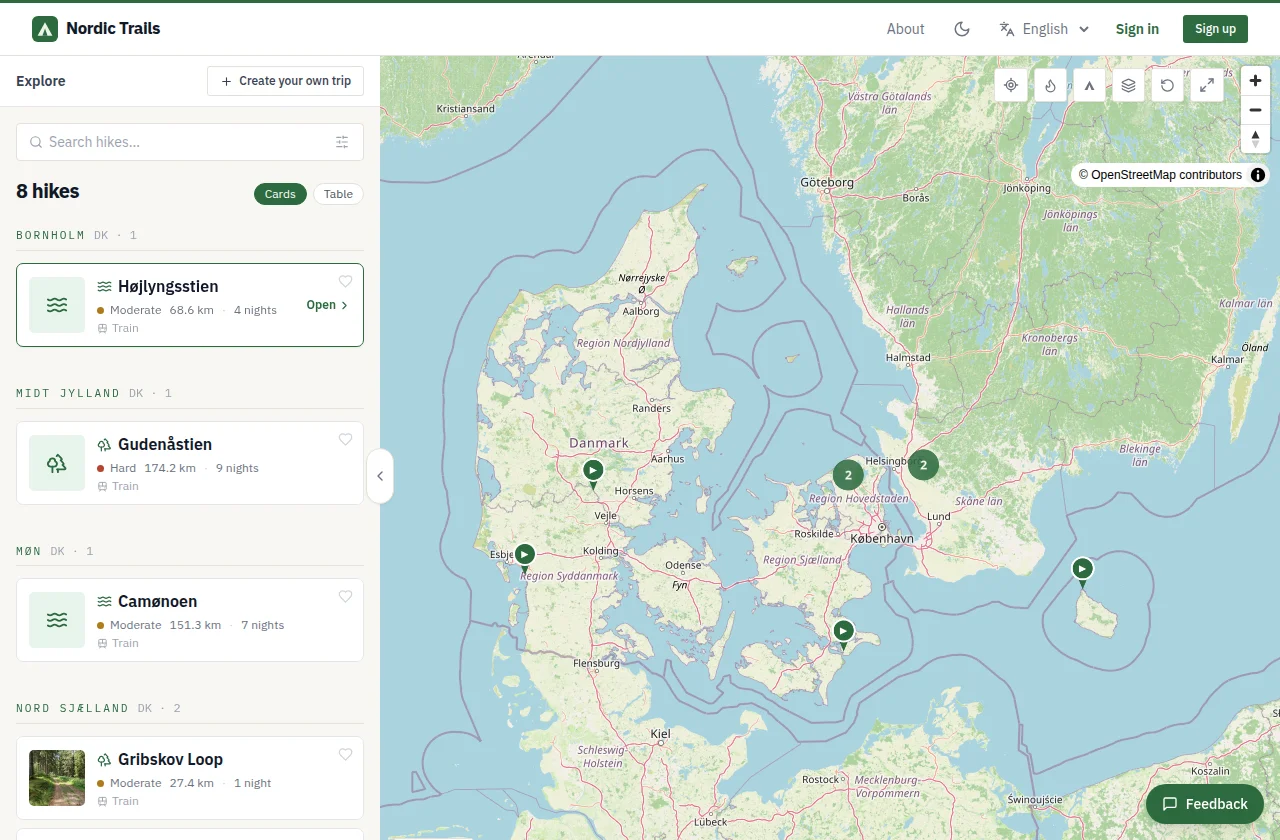Open the search filter sliders icon

pyautogui.click(x=342, y=142)
